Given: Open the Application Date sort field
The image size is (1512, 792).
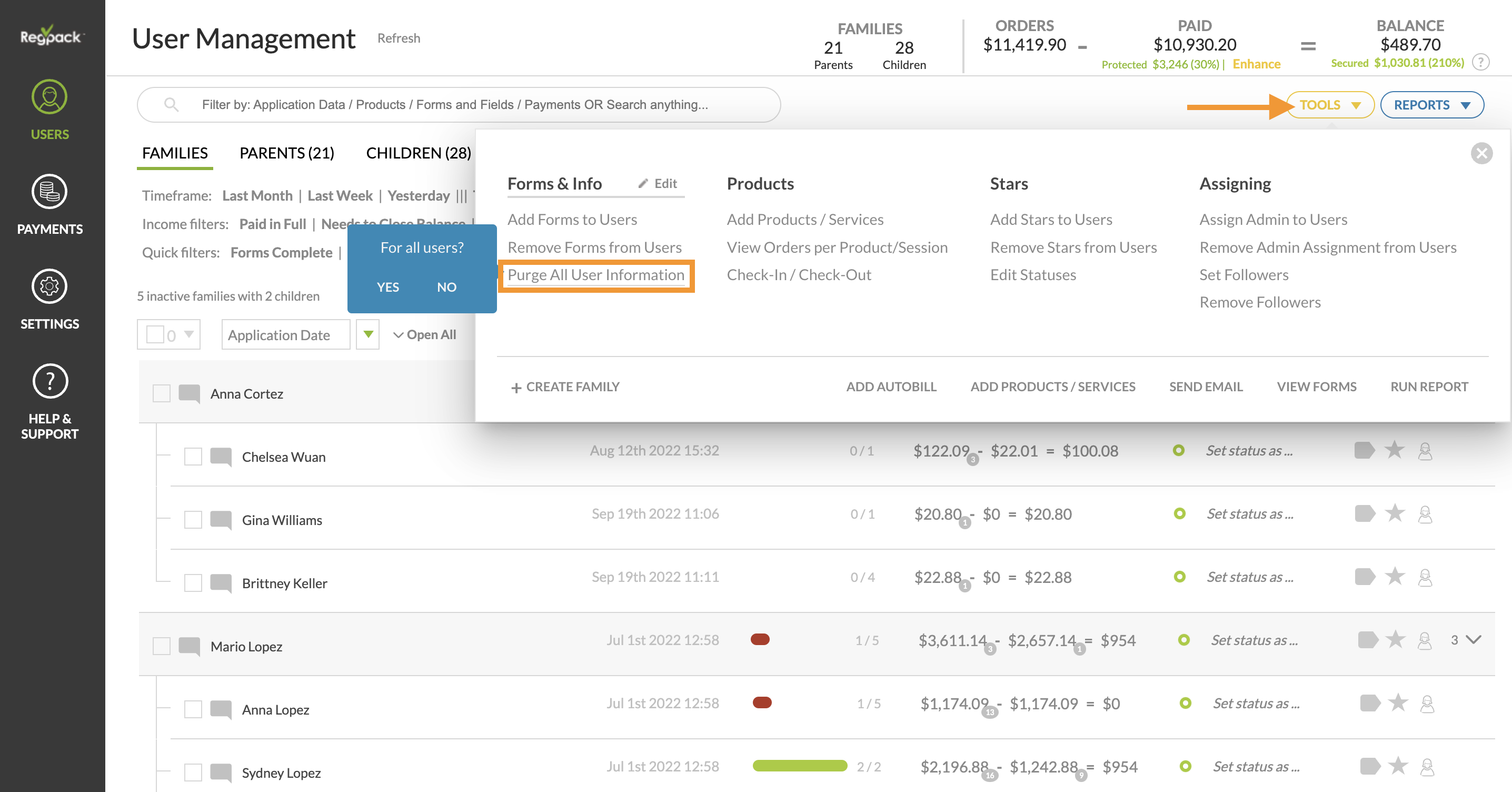Looking at the screenshot, I should point(285,334).
